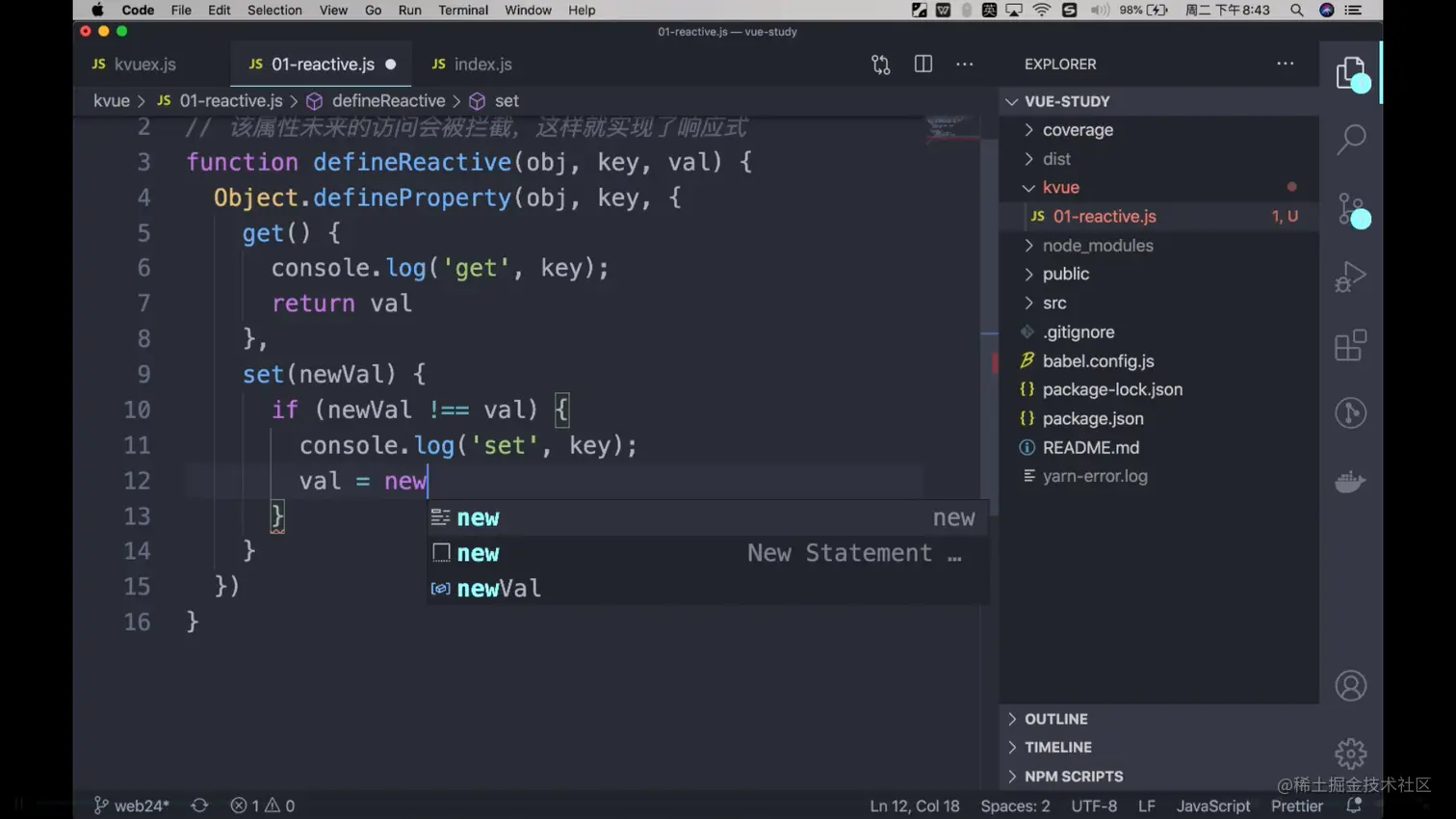This screenshot has height=819, width=1456.
Task: Click Prettier in the status bar
Action: [x=1297, y=806]
